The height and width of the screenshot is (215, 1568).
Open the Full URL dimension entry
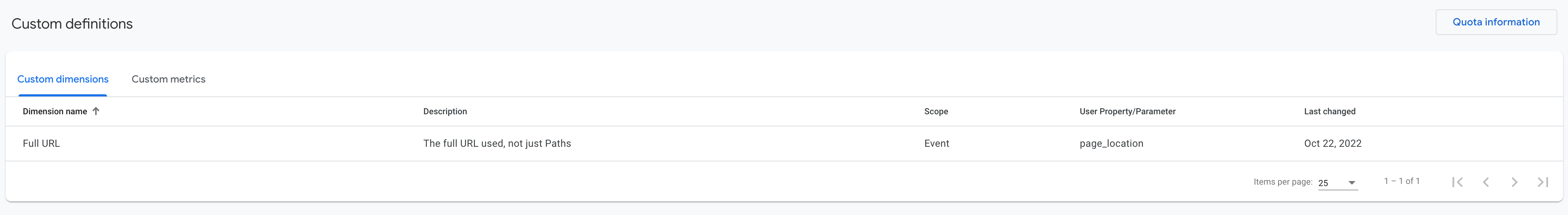(x=41, y=143)
